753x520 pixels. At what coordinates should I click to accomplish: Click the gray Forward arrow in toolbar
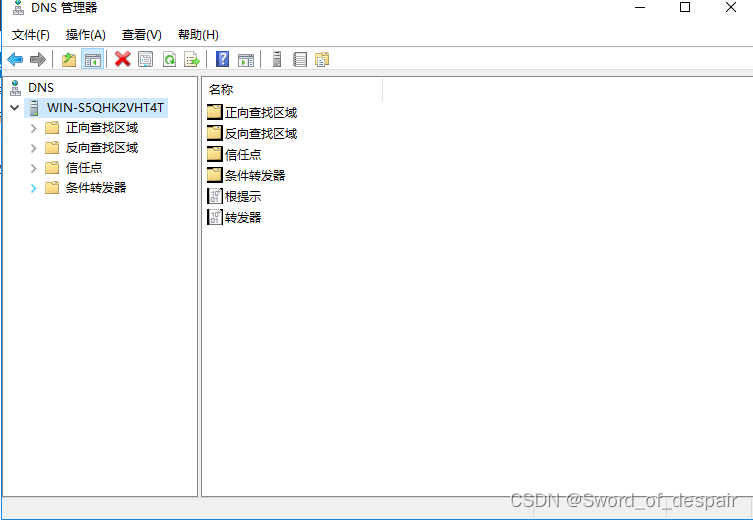tap(37, 60)
